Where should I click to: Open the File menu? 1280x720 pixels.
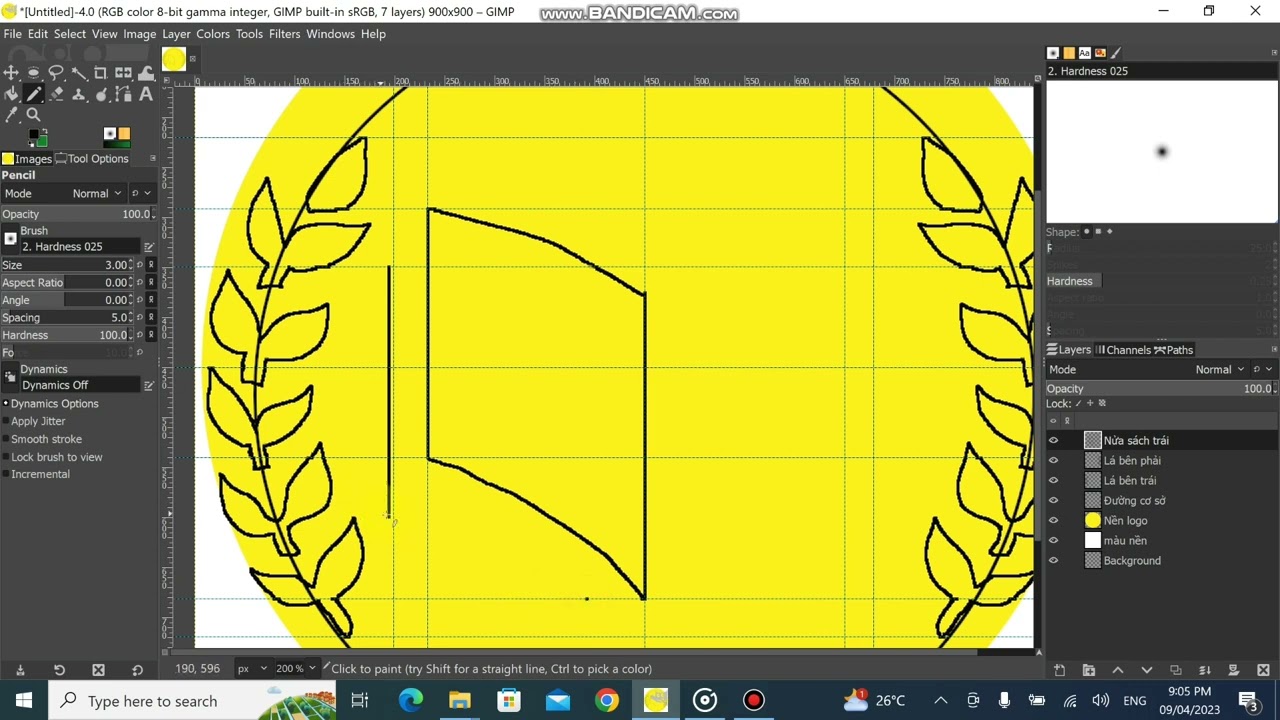[12, 34]
